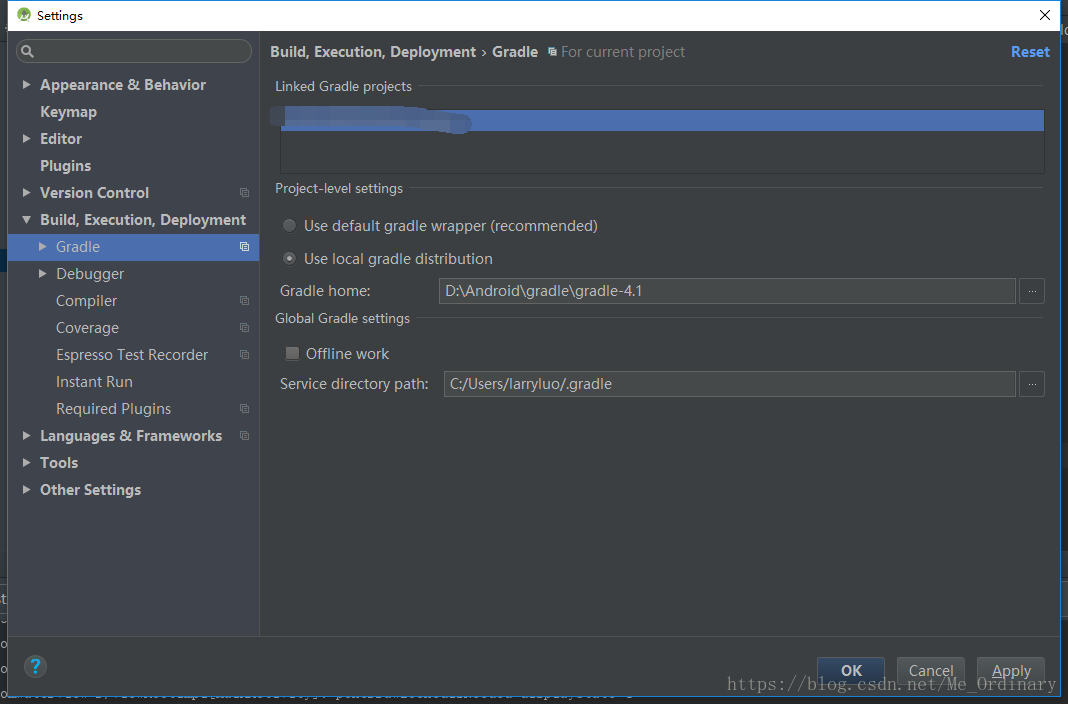Image resolution: width=1068 pixels, height=704 pixels.
Task: Collapse Build, Execution, Deployment section
Action: tap(27, 220)
